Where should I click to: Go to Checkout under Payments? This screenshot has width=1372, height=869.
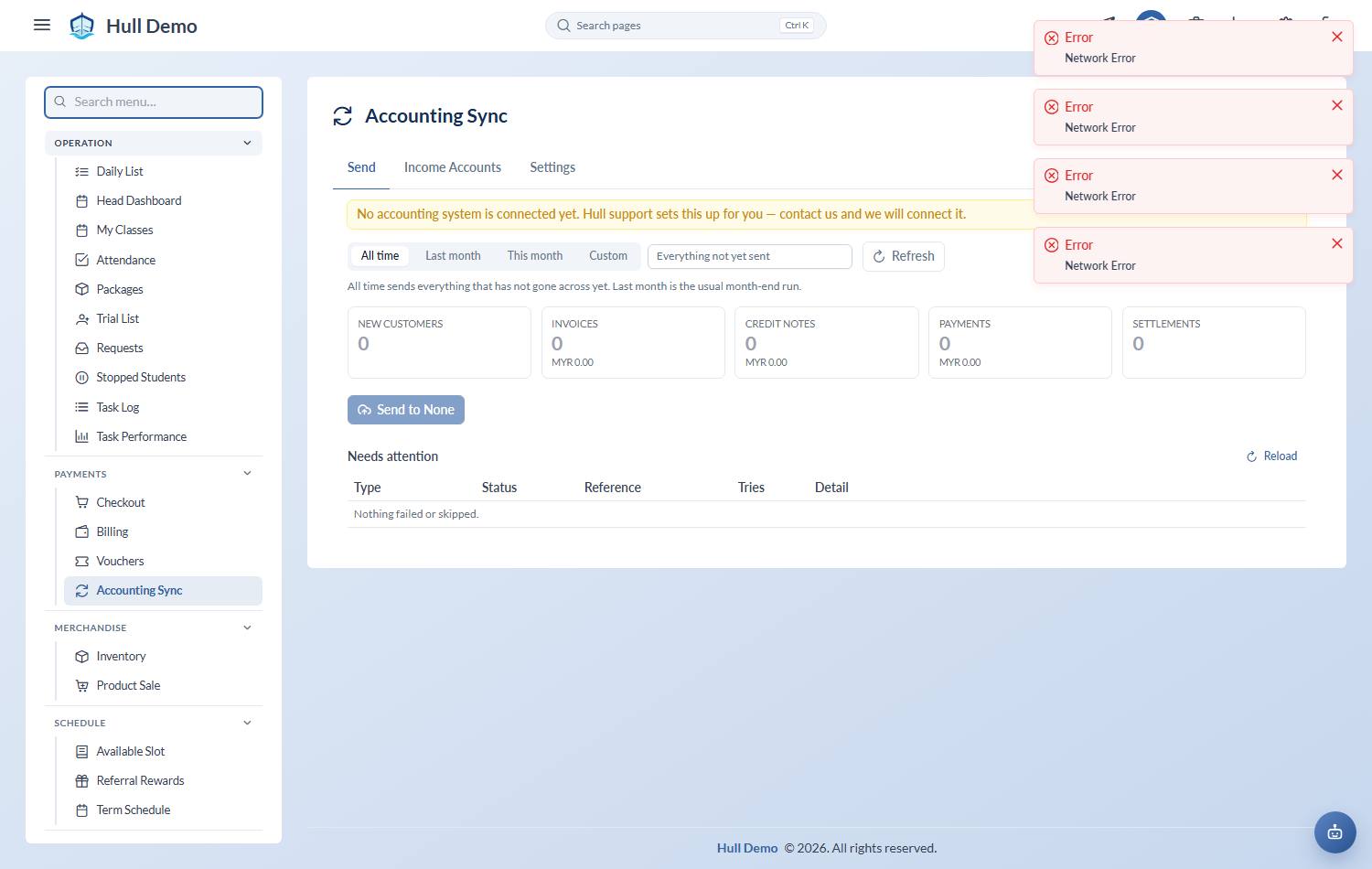tap(163, 502)
